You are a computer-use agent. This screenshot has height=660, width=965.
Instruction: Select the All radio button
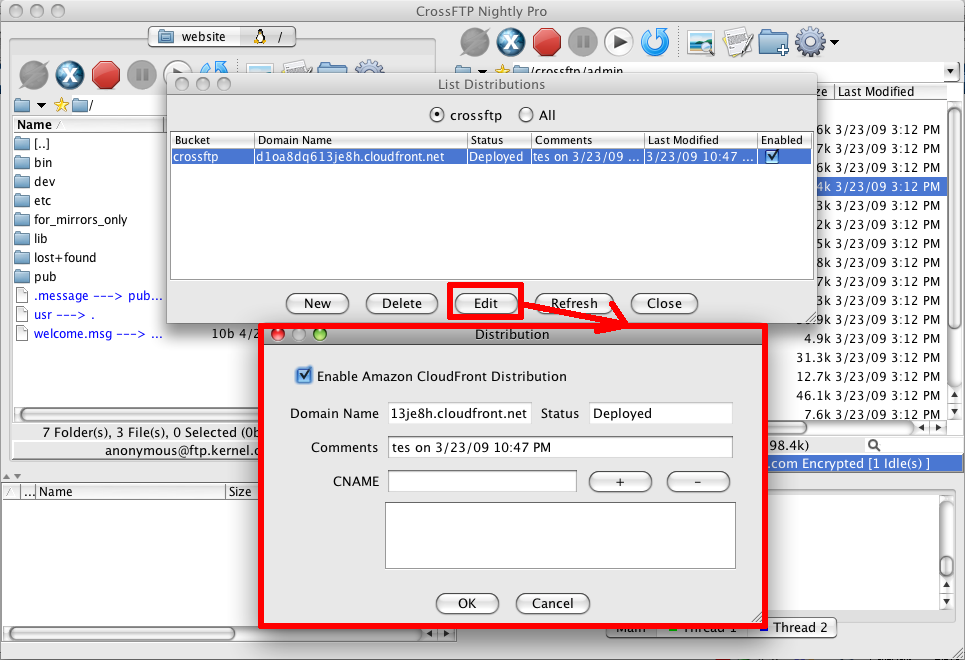tap(526, 115)
